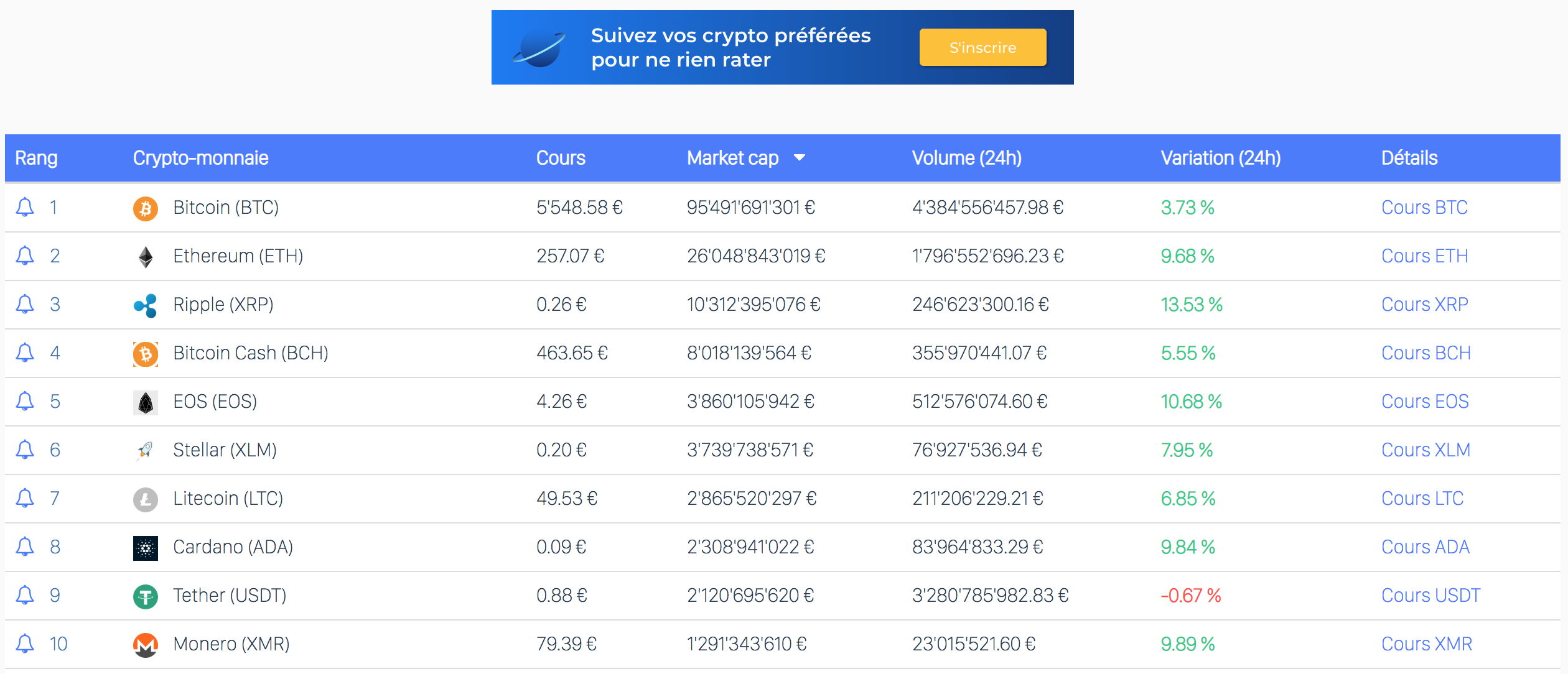The width and height of the screenshot is (1568, 674).
Task: Click the Tether (USDT) name
Action: click(230, 595)
